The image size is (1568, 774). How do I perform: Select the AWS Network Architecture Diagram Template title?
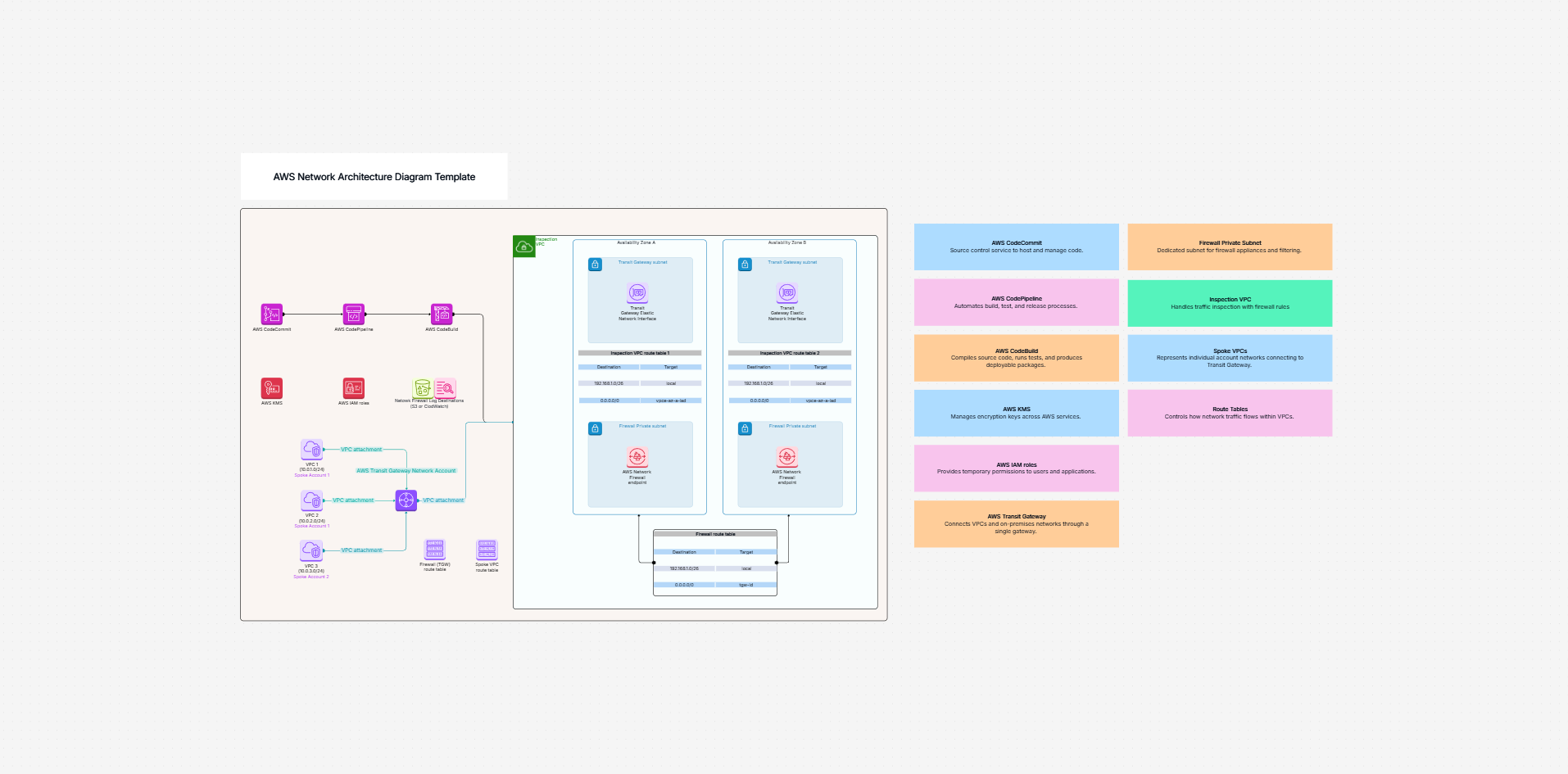374,177
